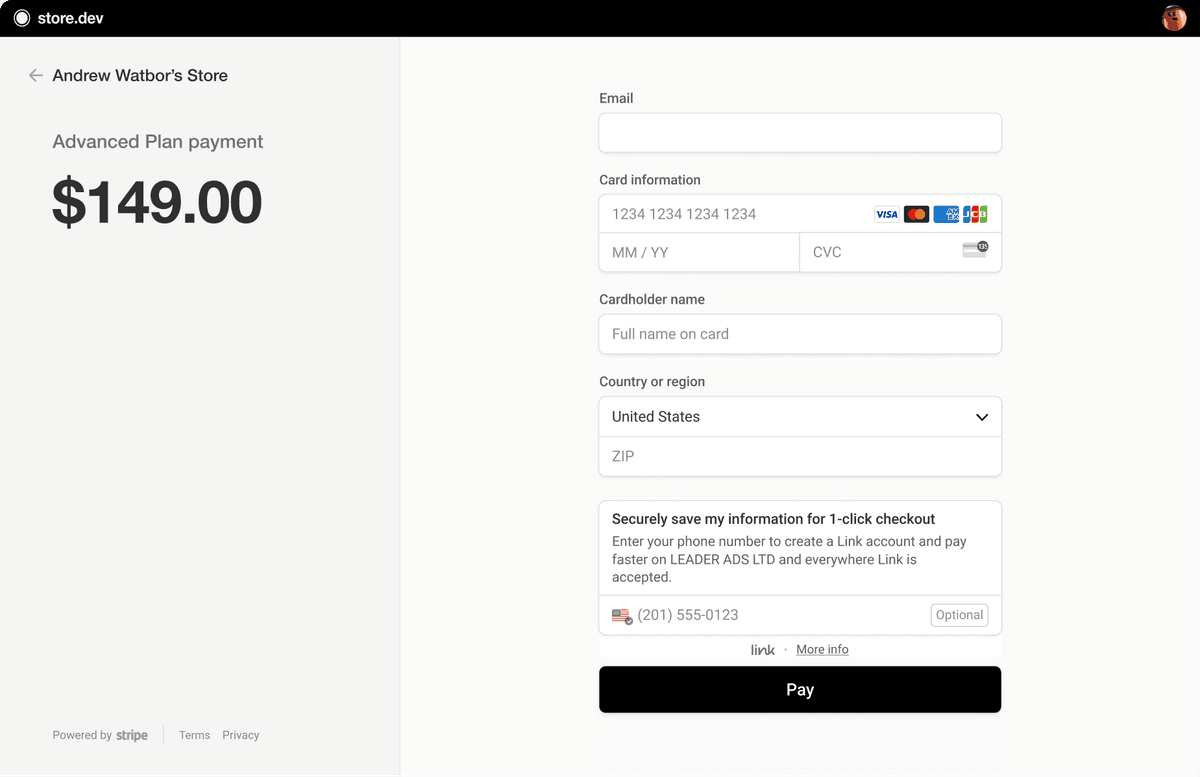Click the store.dev circular logo icon

point(21,18)
